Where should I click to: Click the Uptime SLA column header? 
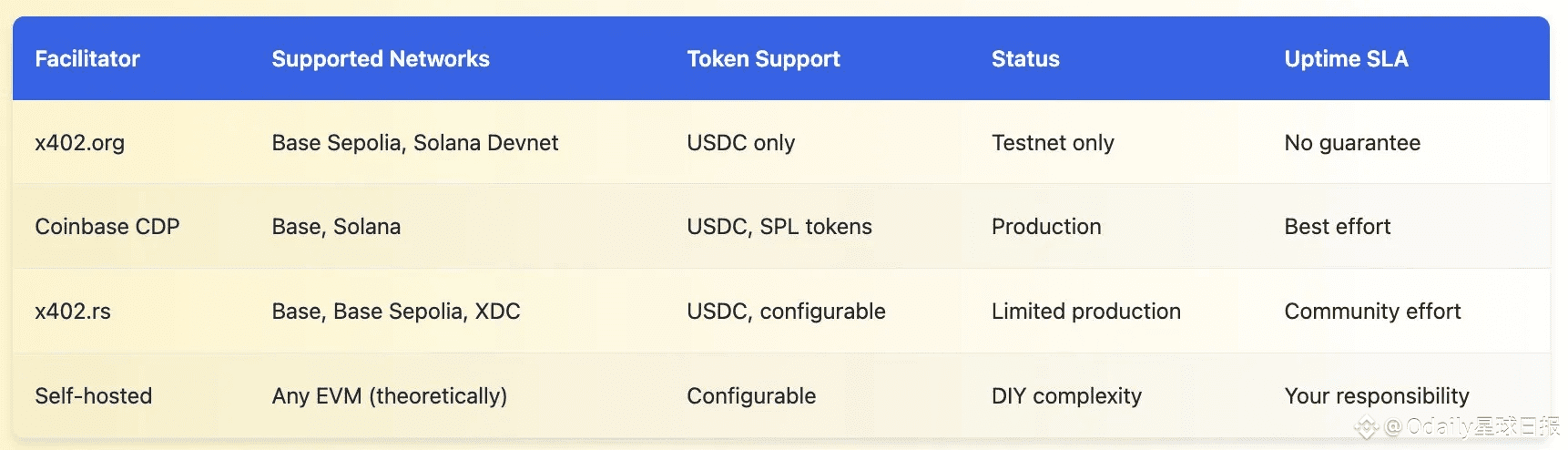click(1346, 59)
